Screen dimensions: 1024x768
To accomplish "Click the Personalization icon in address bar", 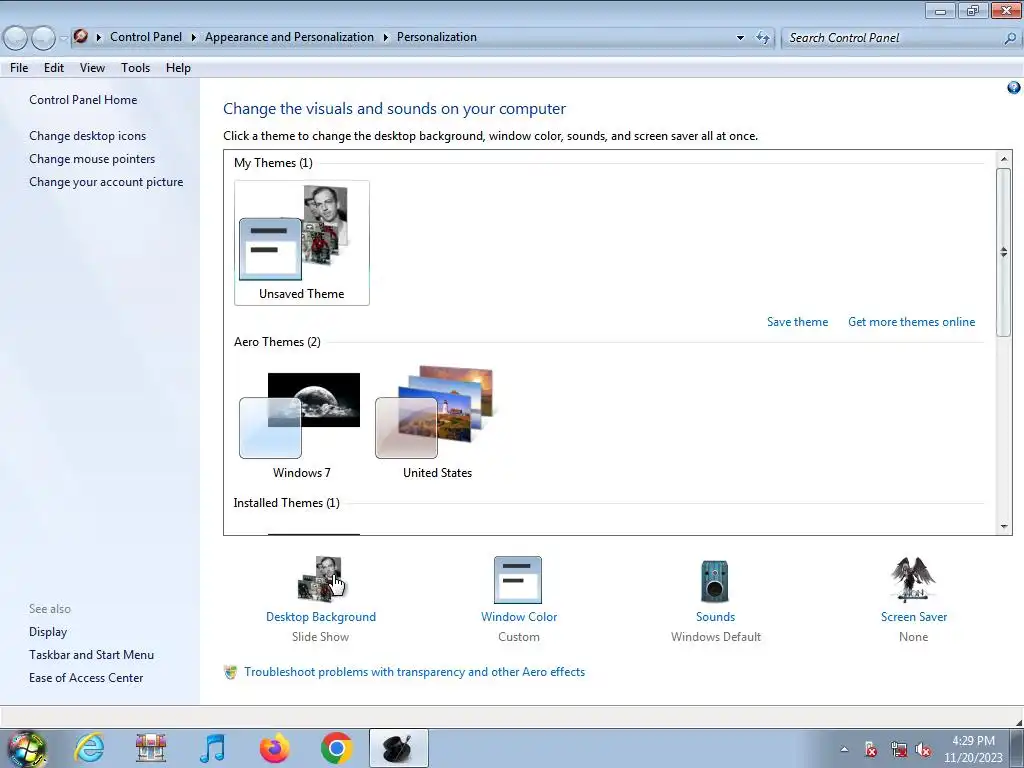I will coord(81,37).
